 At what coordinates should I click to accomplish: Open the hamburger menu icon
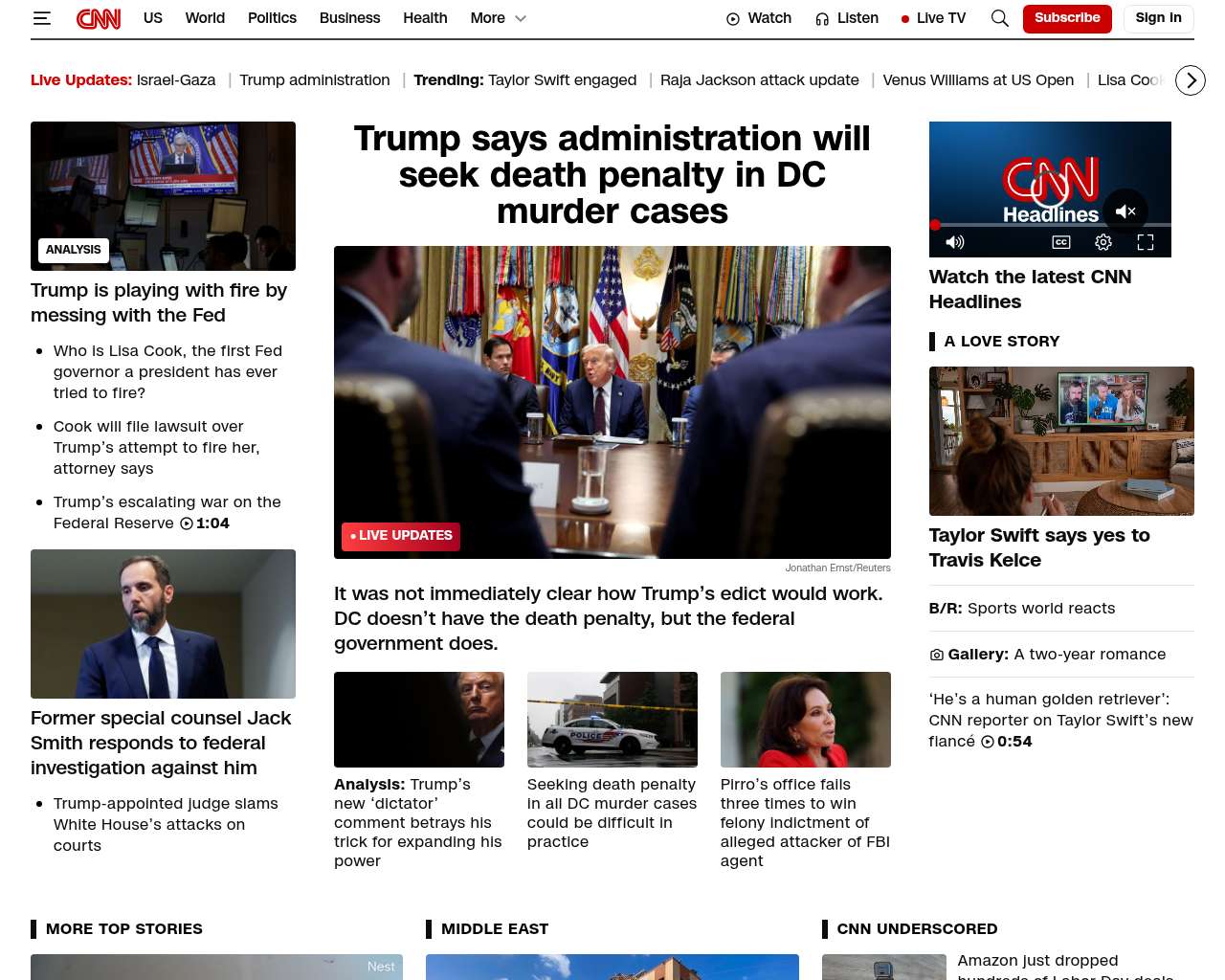click(41, 18)
